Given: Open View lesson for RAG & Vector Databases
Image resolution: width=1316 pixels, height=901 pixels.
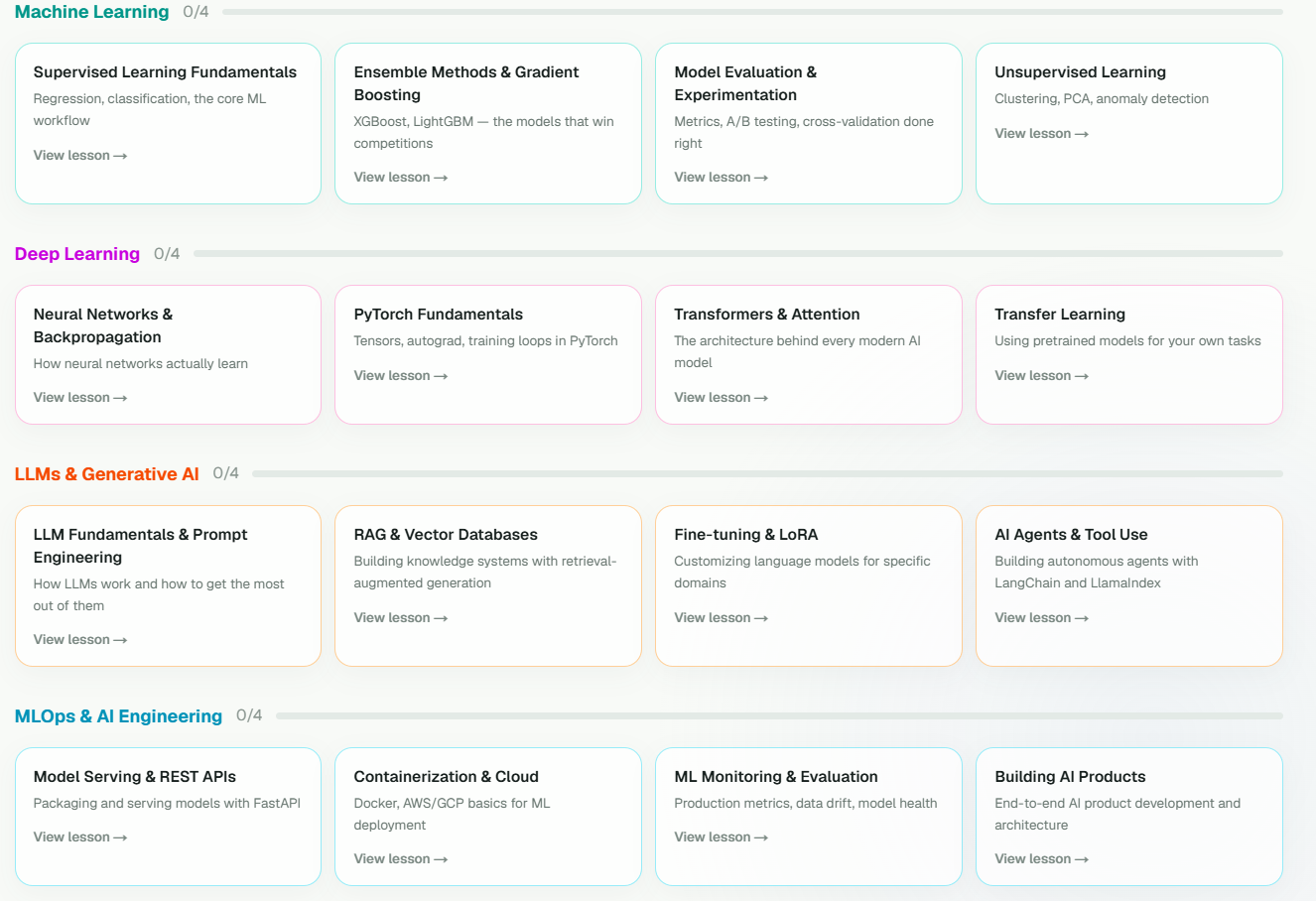Looking at the screenshot, I should coord(401,618).
